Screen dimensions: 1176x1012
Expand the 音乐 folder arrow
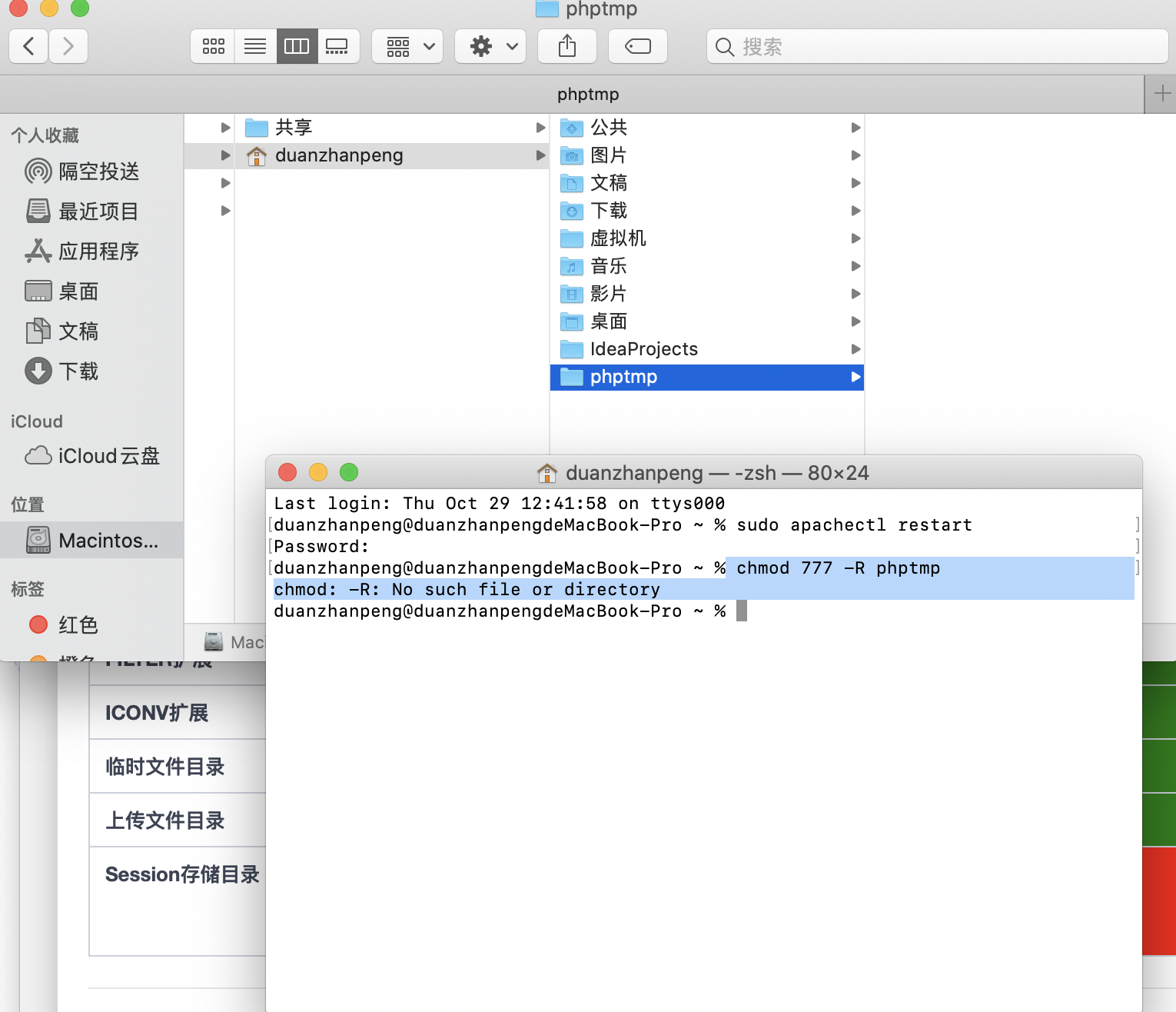pyautogui.click(x=855, y=266)
